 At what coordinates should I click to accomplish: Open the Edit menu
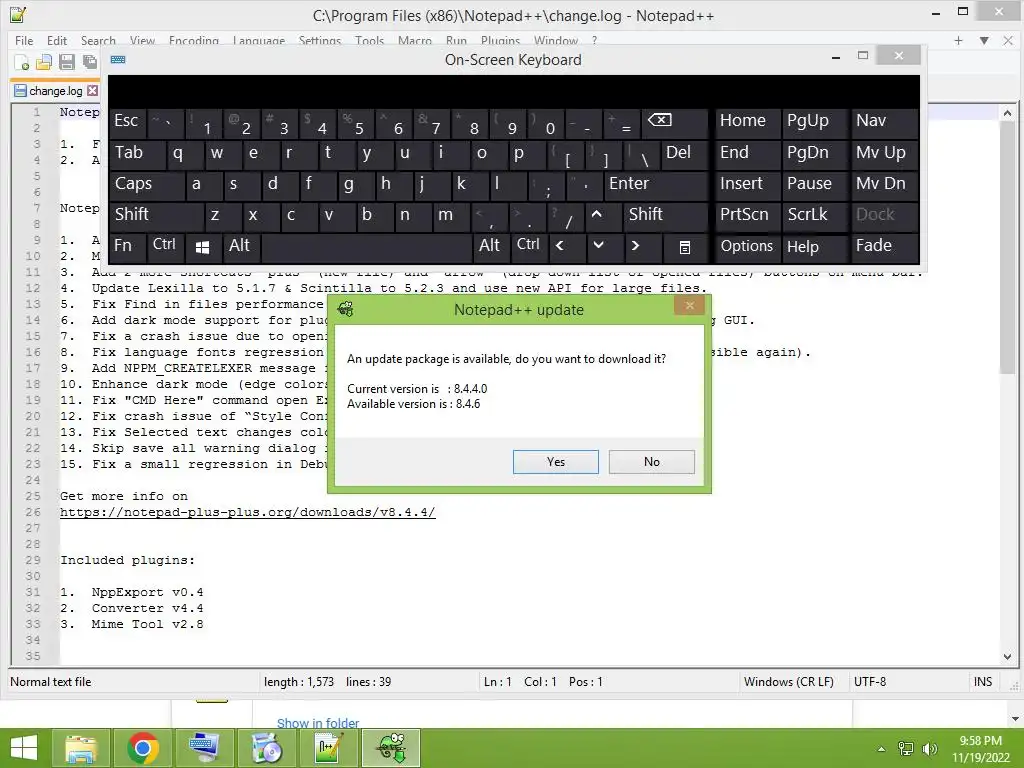pyautogui.click(x=57, y=40)
